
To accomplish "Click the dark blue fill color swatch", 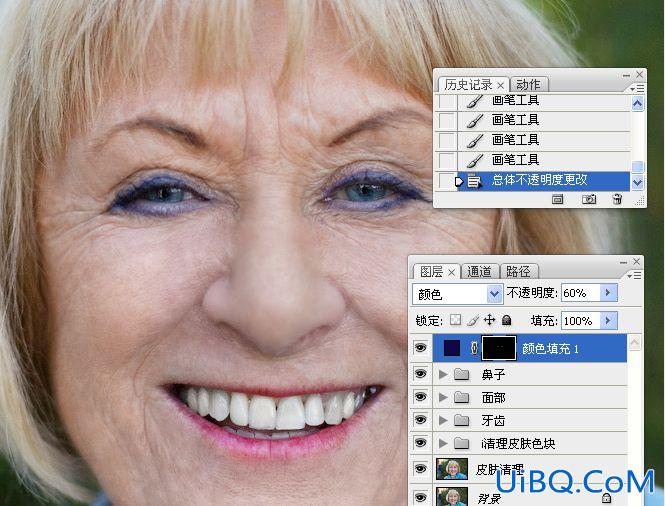I will coord(452,348).
